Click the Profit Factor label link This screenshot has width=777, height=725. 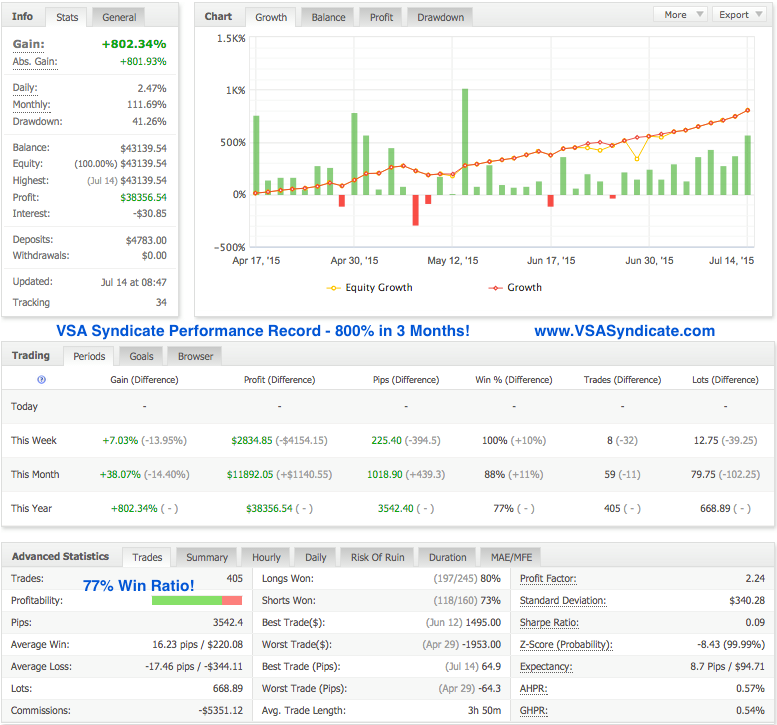[x=549, y=579]
